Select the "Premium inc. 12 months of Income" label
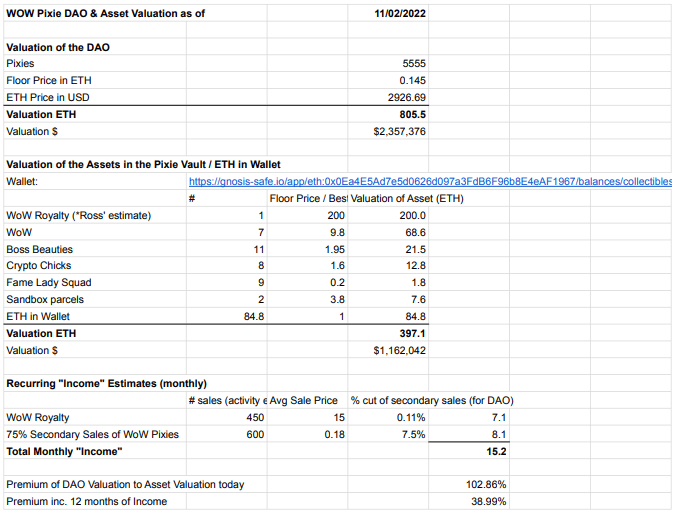 pyautogui.click(x=87, y=502)
